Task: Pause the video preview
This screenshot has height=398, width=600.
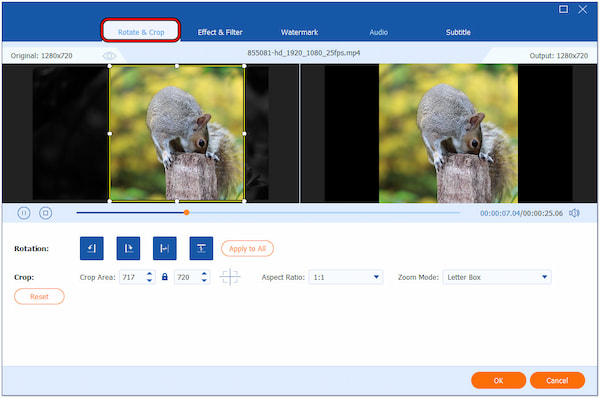Action: [x=24, y=213]
